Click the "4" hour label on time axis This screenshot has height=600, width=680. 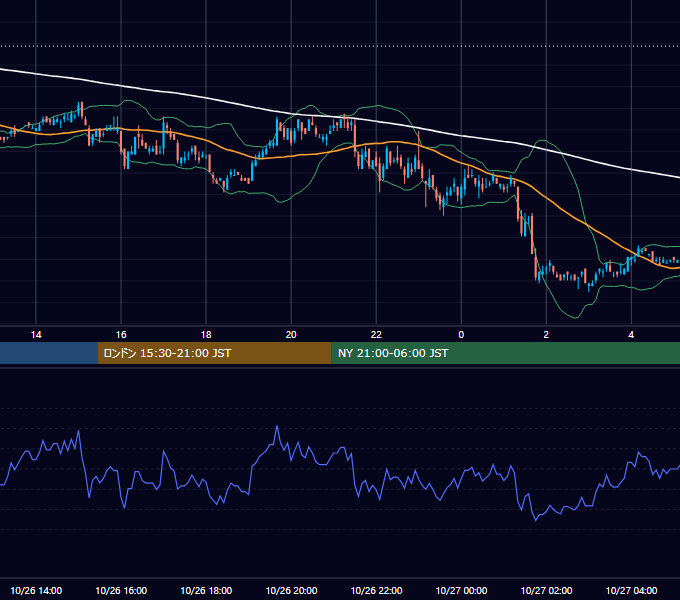(631, 335)
